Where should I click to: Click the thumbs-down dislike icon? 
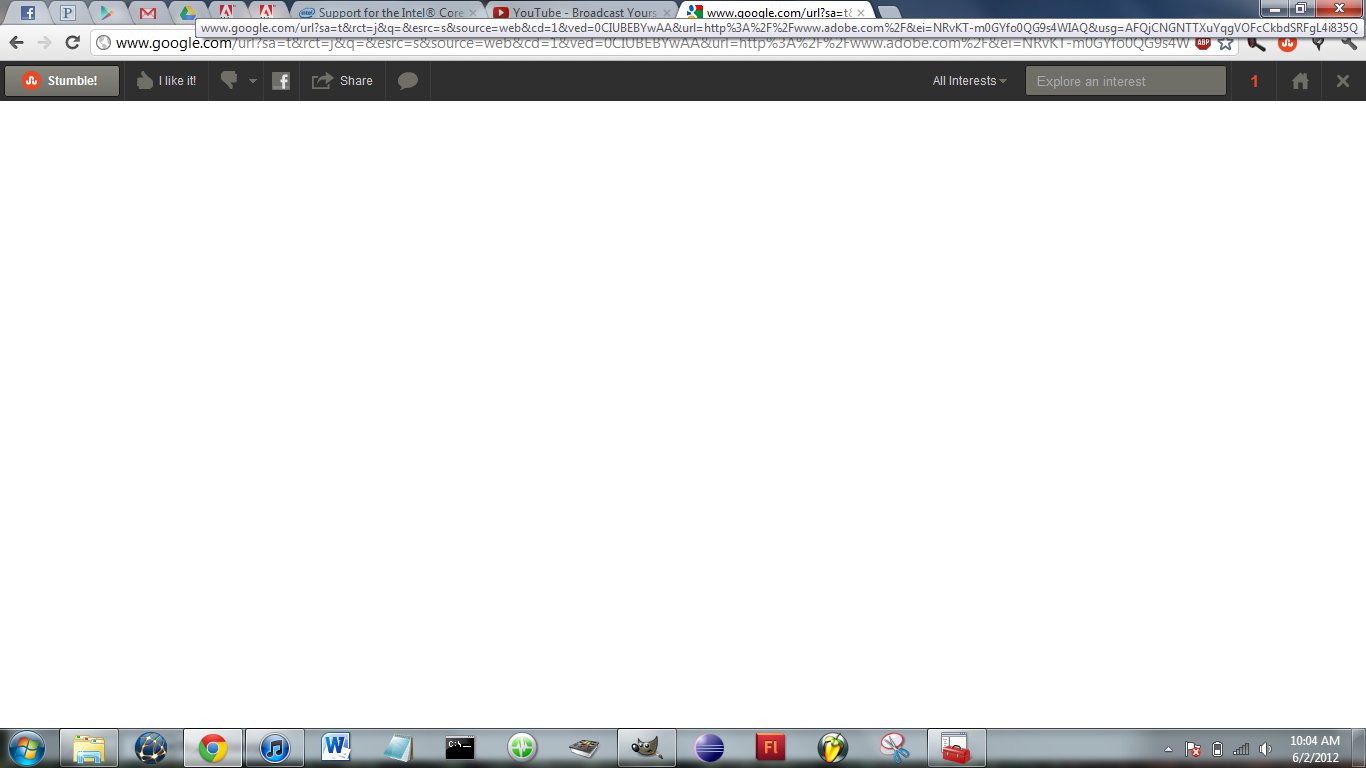(x=227, y=80)
